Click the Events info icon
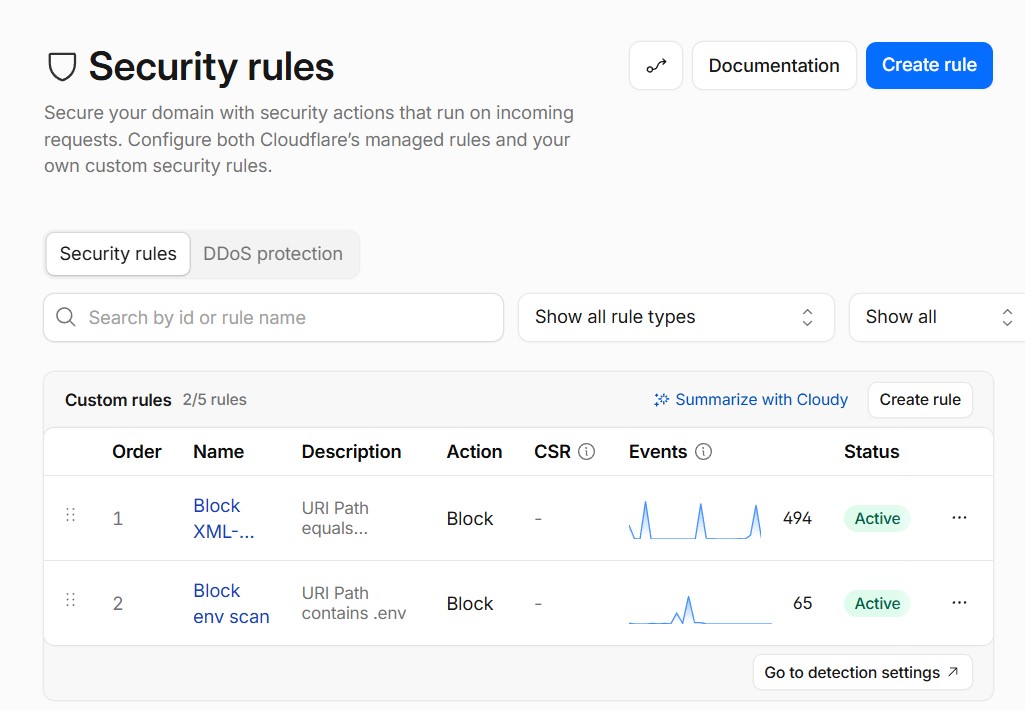The height and width of the screenshot is (710, 1025). point(703,452)
